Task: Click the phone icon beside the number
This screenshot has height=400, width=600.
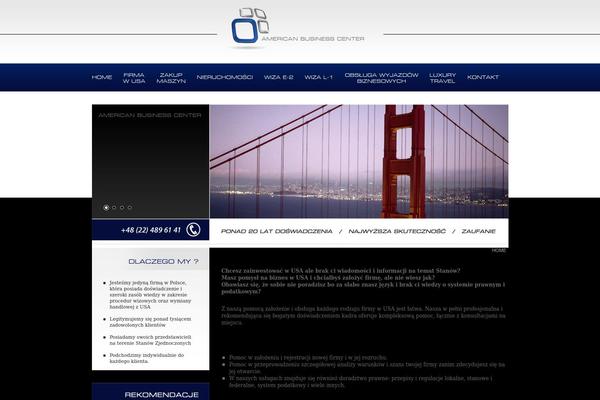Action: pos(193,230)
